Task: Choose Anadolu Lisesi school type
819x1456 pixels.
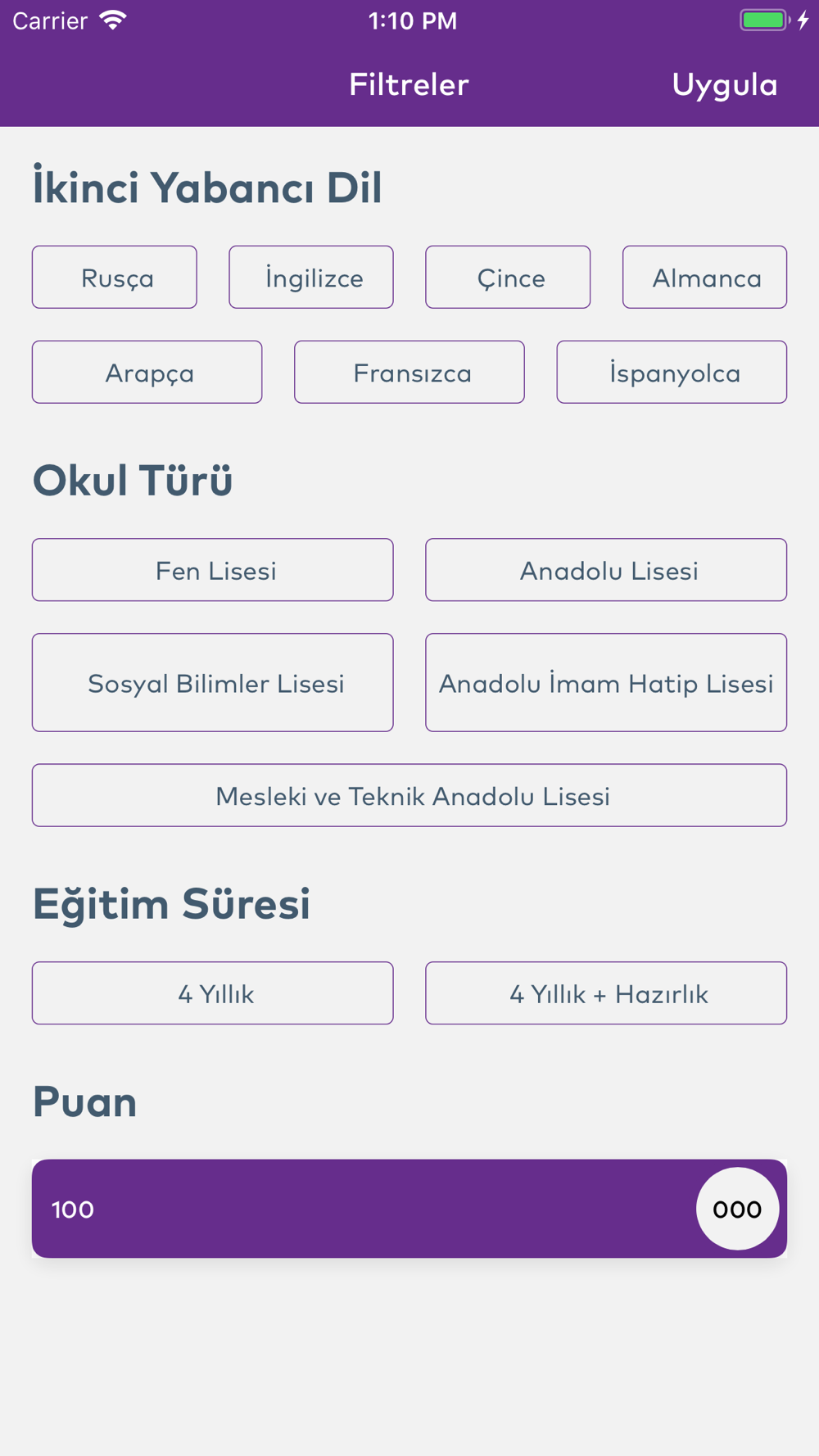Action: point(606,570)
